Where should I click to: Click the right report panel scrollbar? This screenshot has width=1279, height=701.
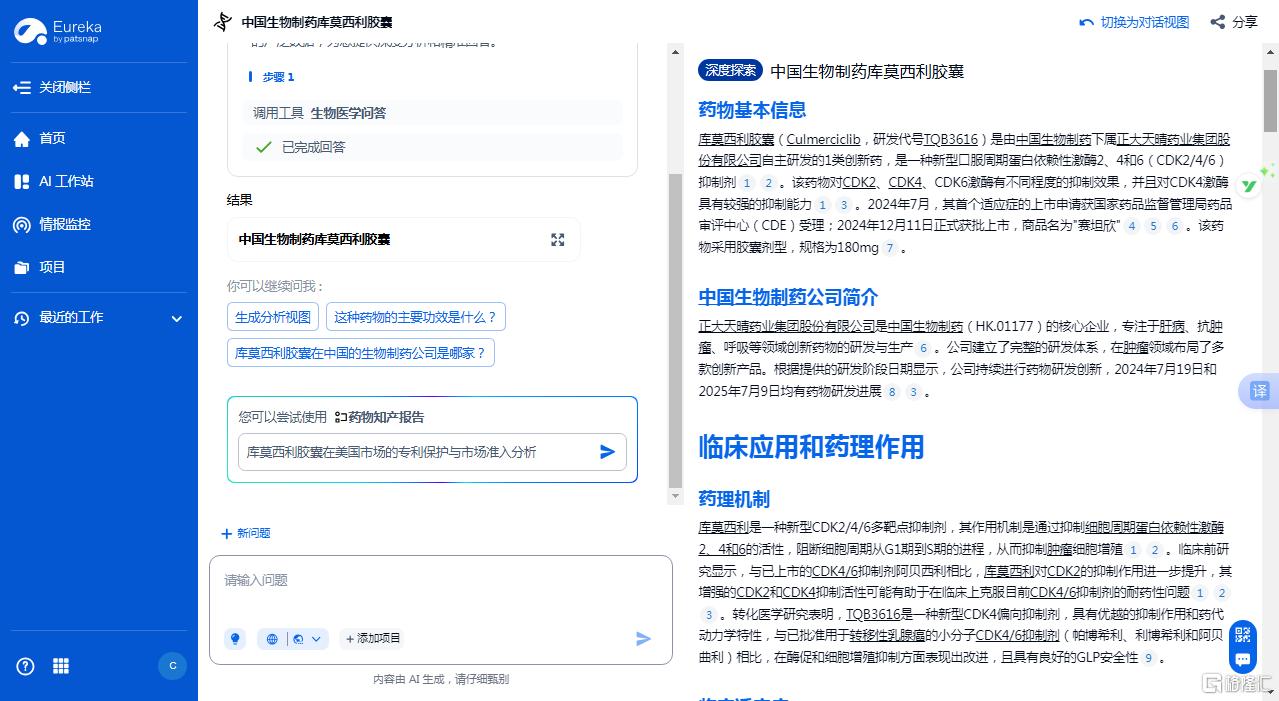1270,100
